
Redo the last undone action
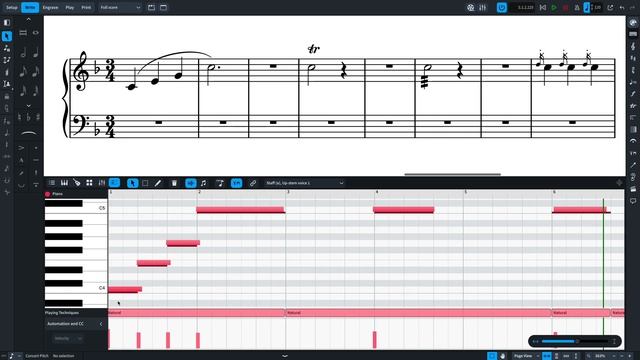[633, 7]
